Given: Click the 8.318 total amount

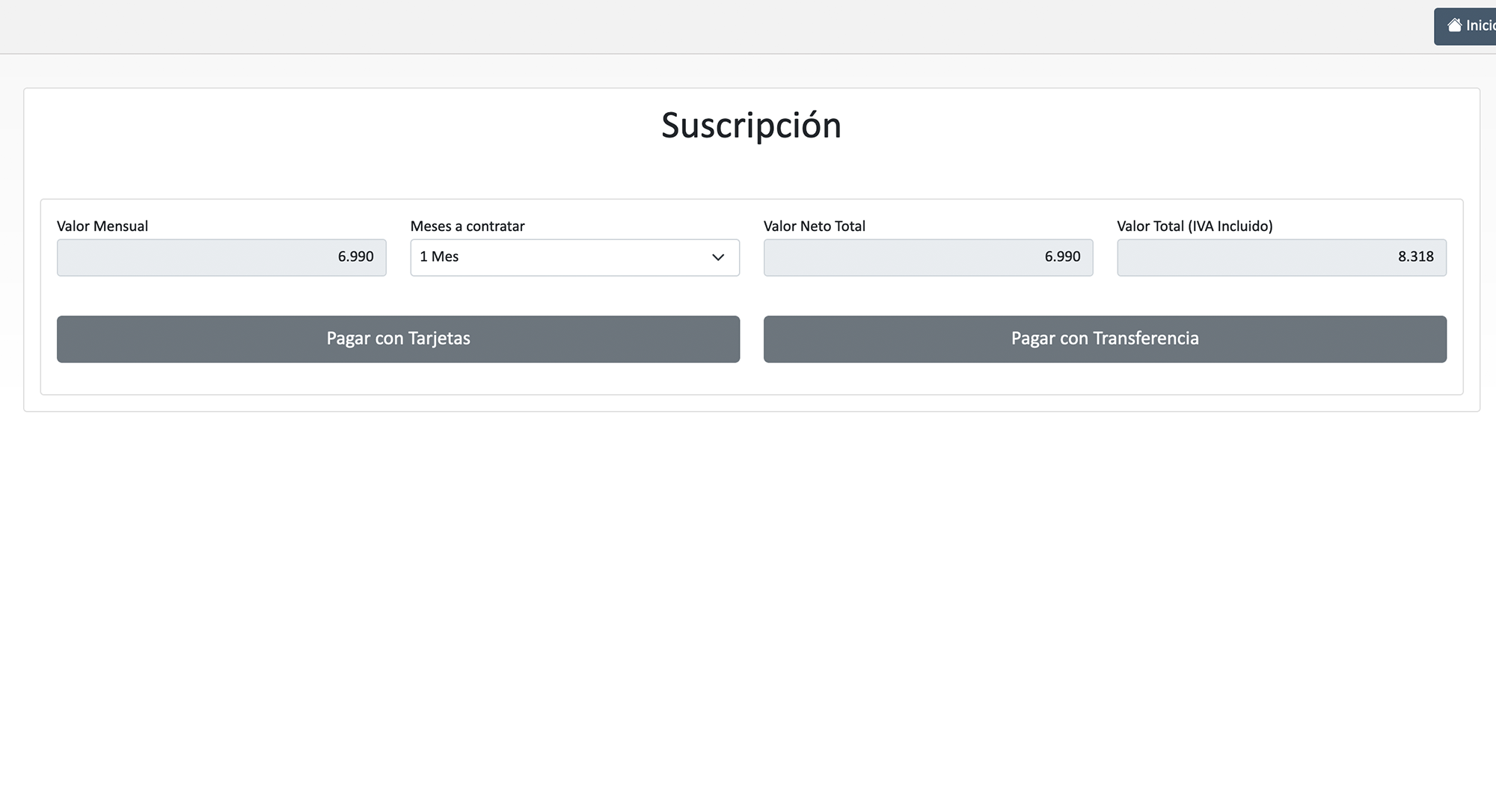Looking at the screenshot, I should [1415, 256].
